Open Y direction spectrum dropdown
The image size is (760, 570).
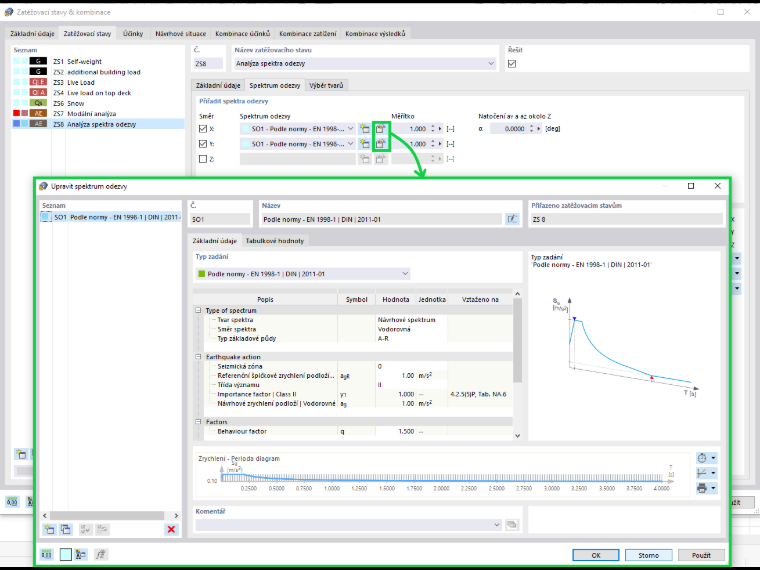point(350,144)
